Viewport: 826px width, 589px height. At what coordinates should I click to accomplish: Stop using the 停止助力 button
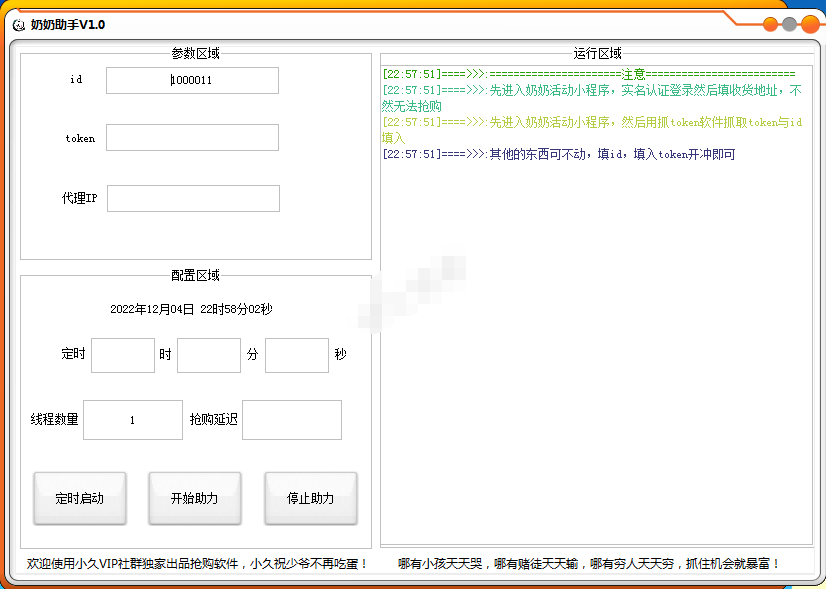310,498
